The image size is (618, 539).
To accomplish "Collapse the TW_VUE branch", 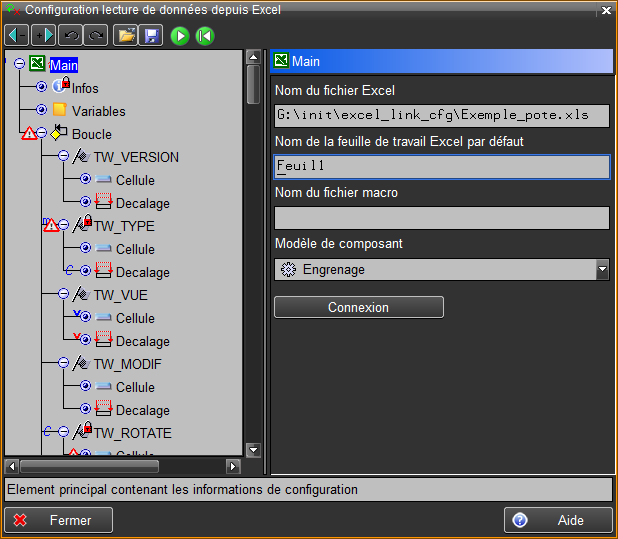I will pyautogui.click(x=64, y=295).
